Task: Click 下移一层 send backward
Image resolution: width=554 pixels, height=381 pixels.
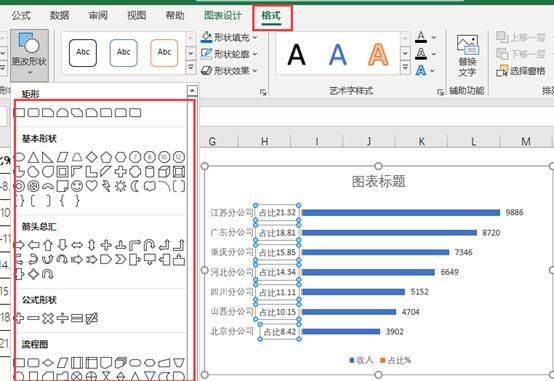Action: pos(521,54)
